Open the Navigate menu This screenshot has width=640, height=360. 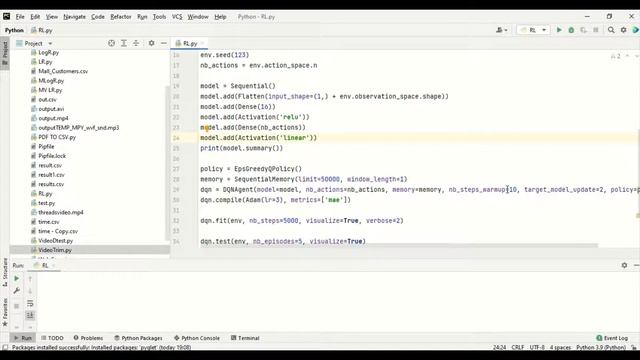(74, 17)
